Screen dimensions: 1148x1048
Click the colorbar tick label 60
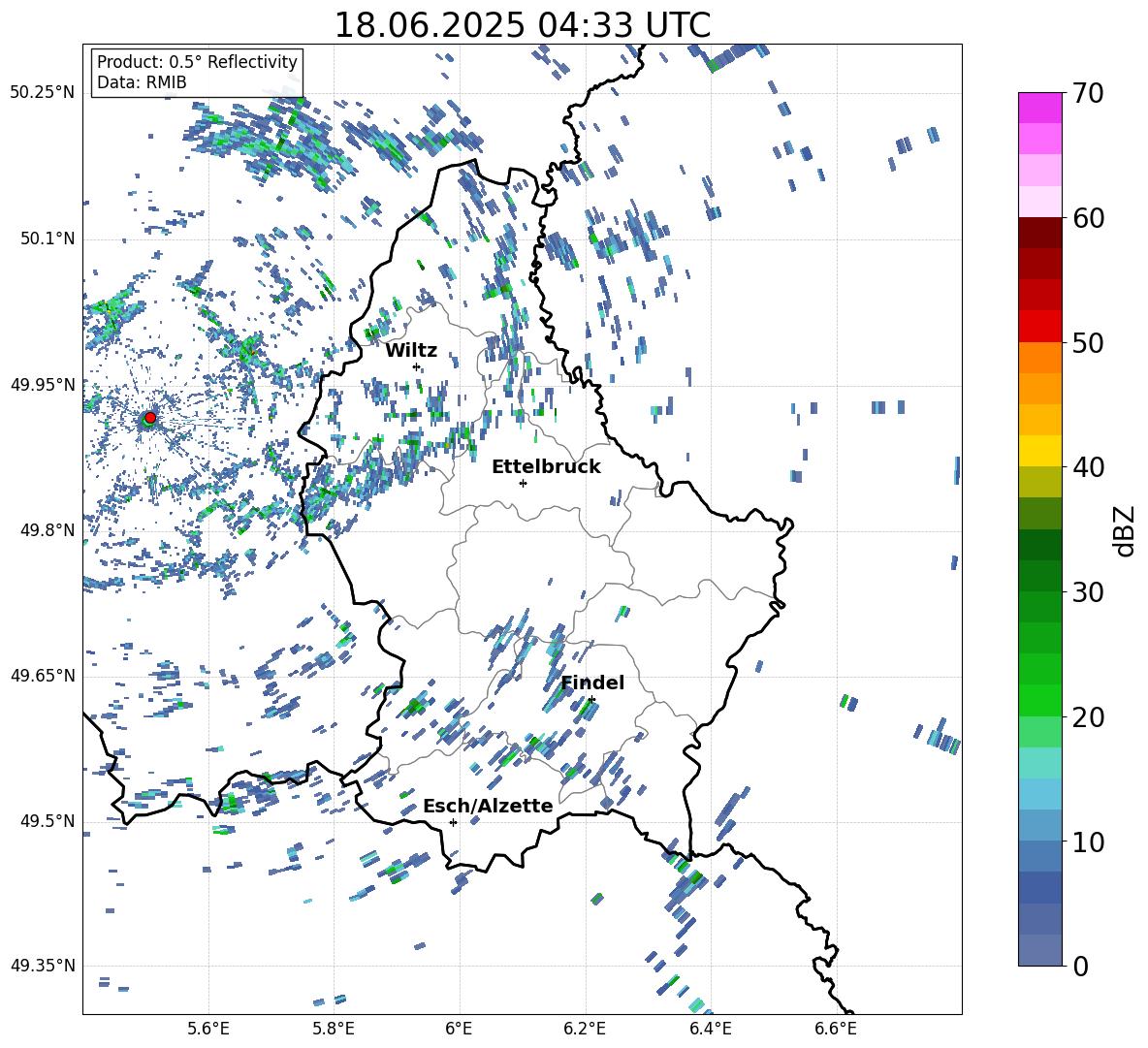[1089, 218]
